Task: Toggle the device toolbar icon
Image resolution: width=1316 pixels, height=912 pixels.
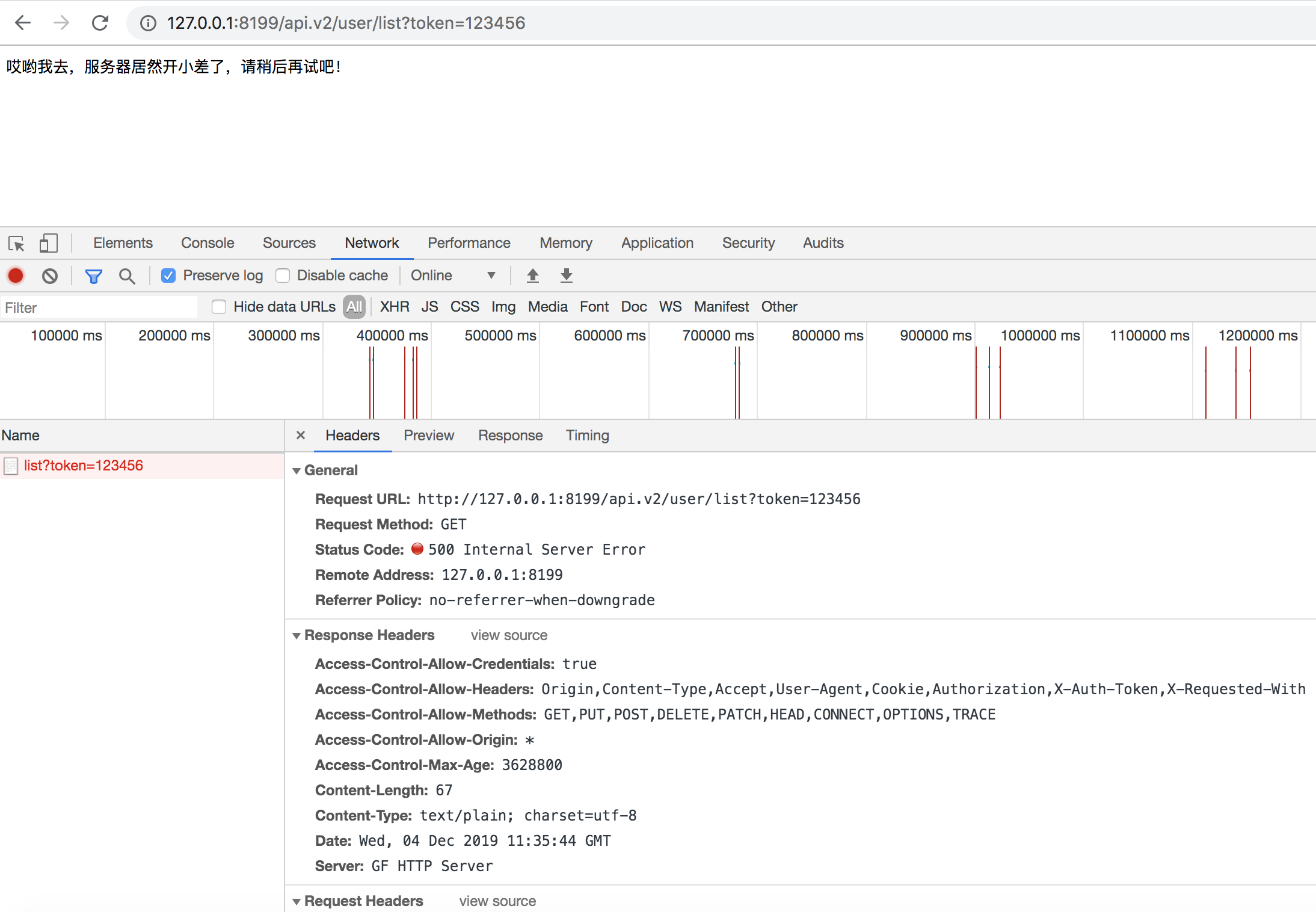Action: (48, 244)
